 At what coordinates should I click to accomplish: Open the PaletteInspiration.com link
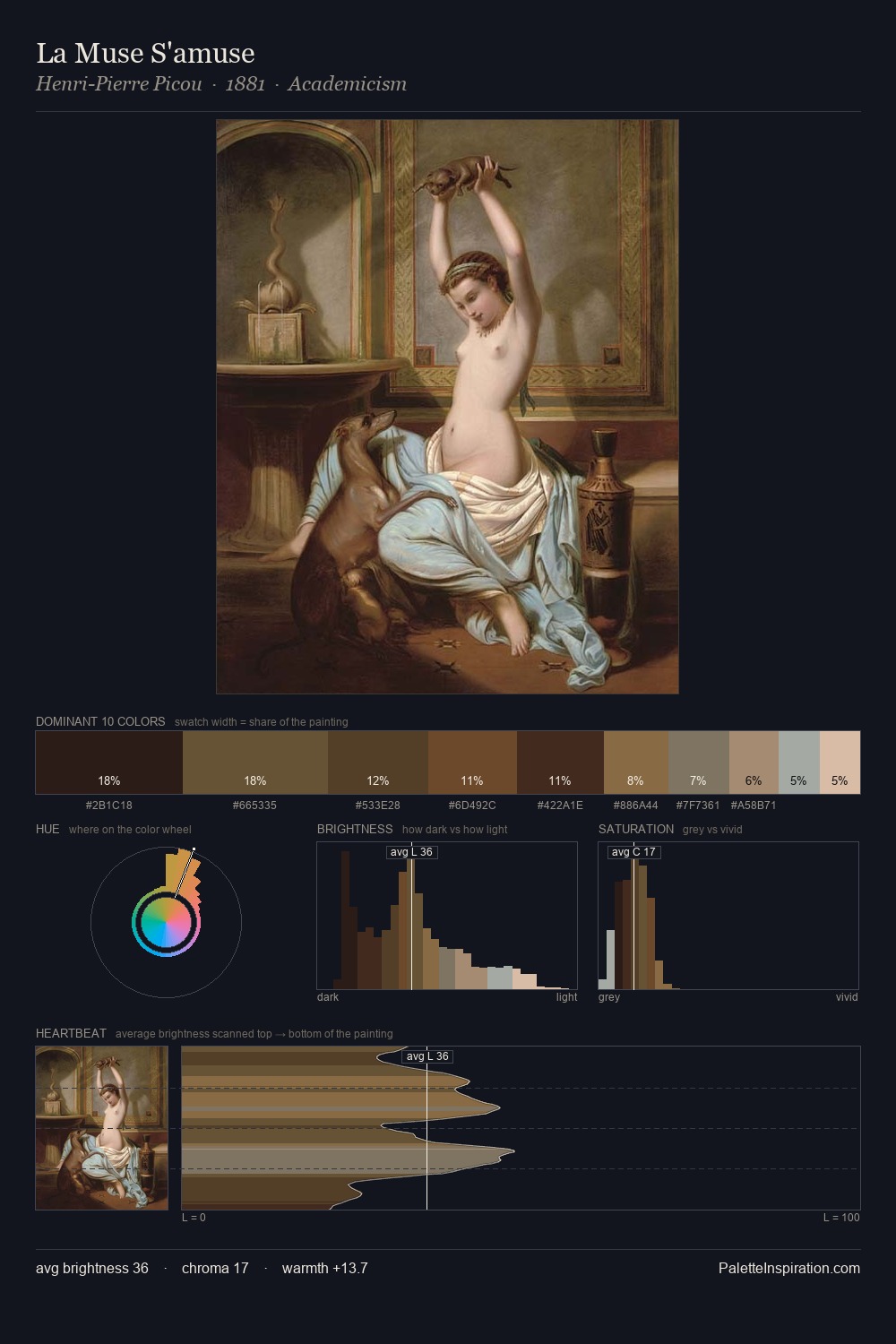coord(789,1268)
